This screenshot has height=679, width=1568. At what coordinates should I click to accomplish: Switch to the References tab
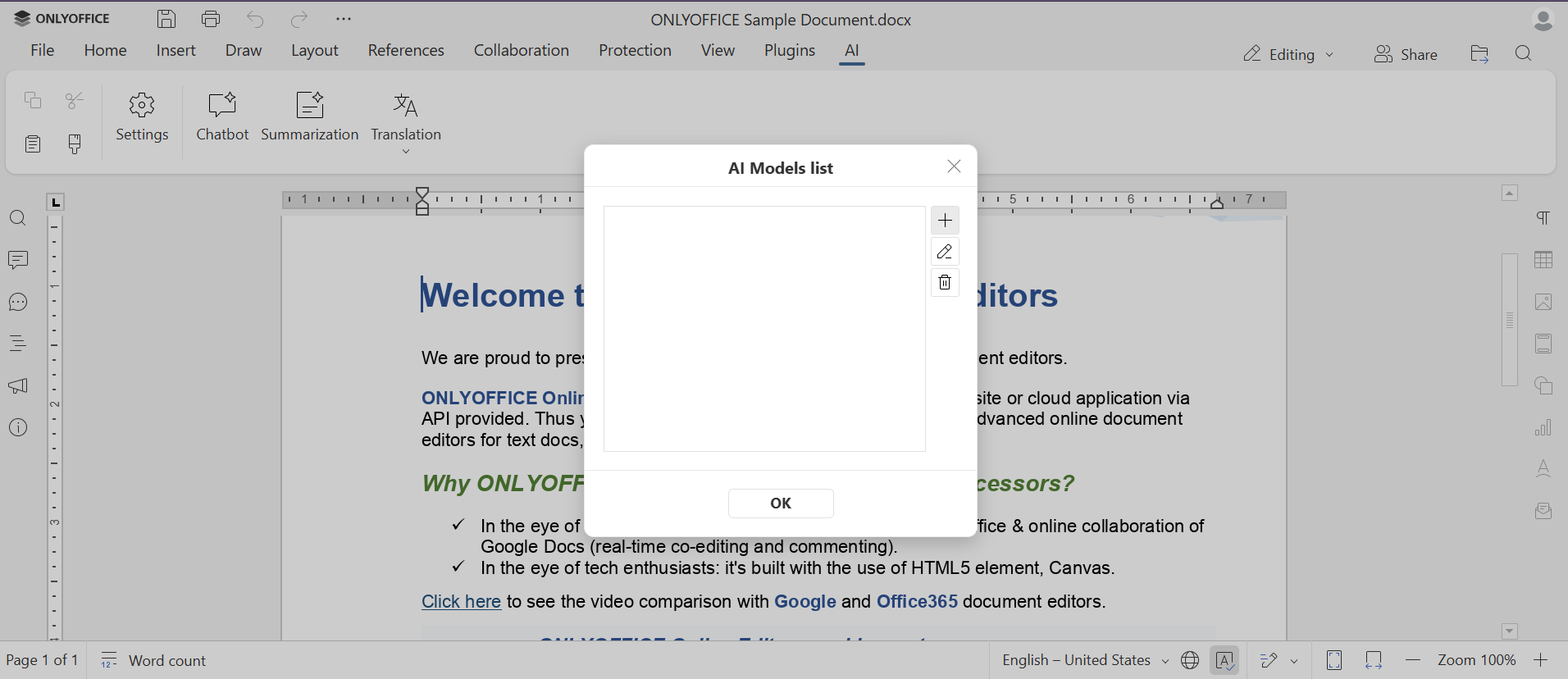click(406, 51)
